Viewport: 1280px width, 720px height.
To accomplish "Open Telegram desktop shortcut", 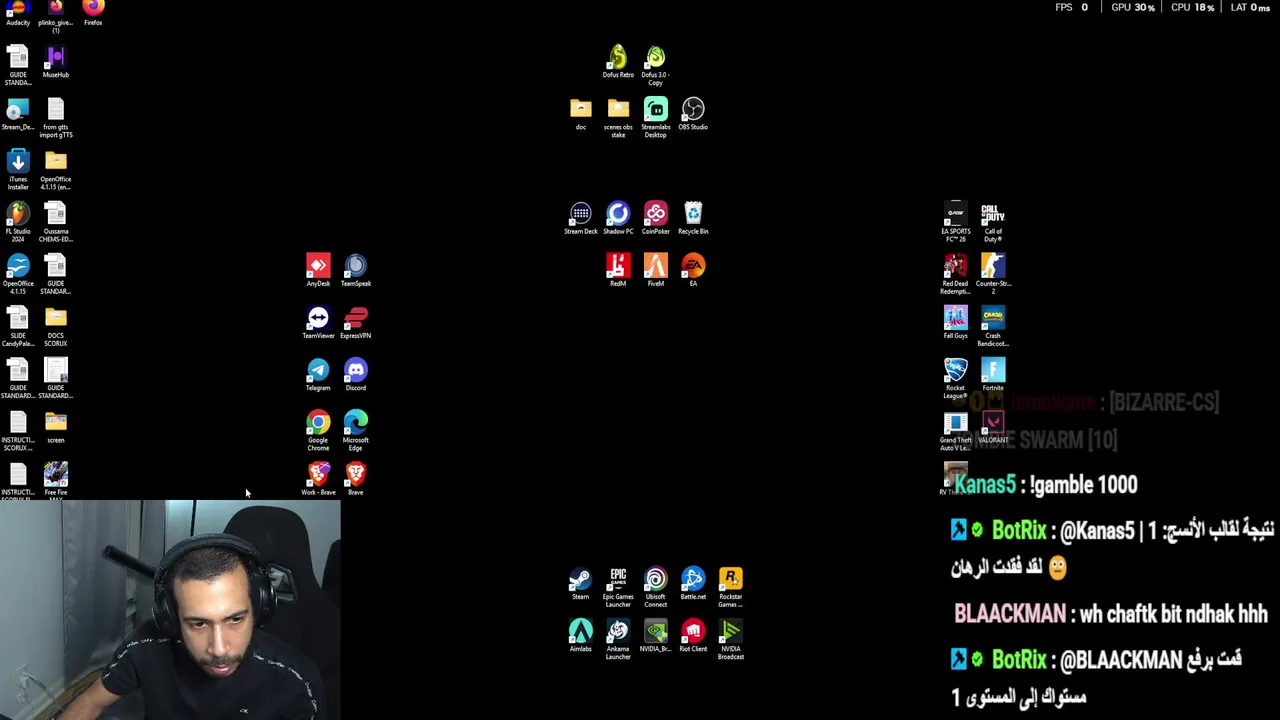I will click(x=318, y=374).
